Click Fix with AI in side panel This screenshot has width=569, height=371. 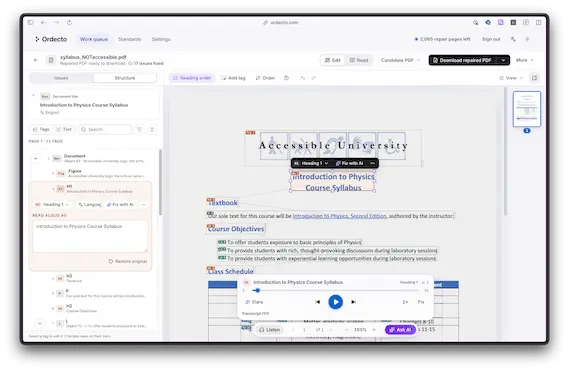120,205
